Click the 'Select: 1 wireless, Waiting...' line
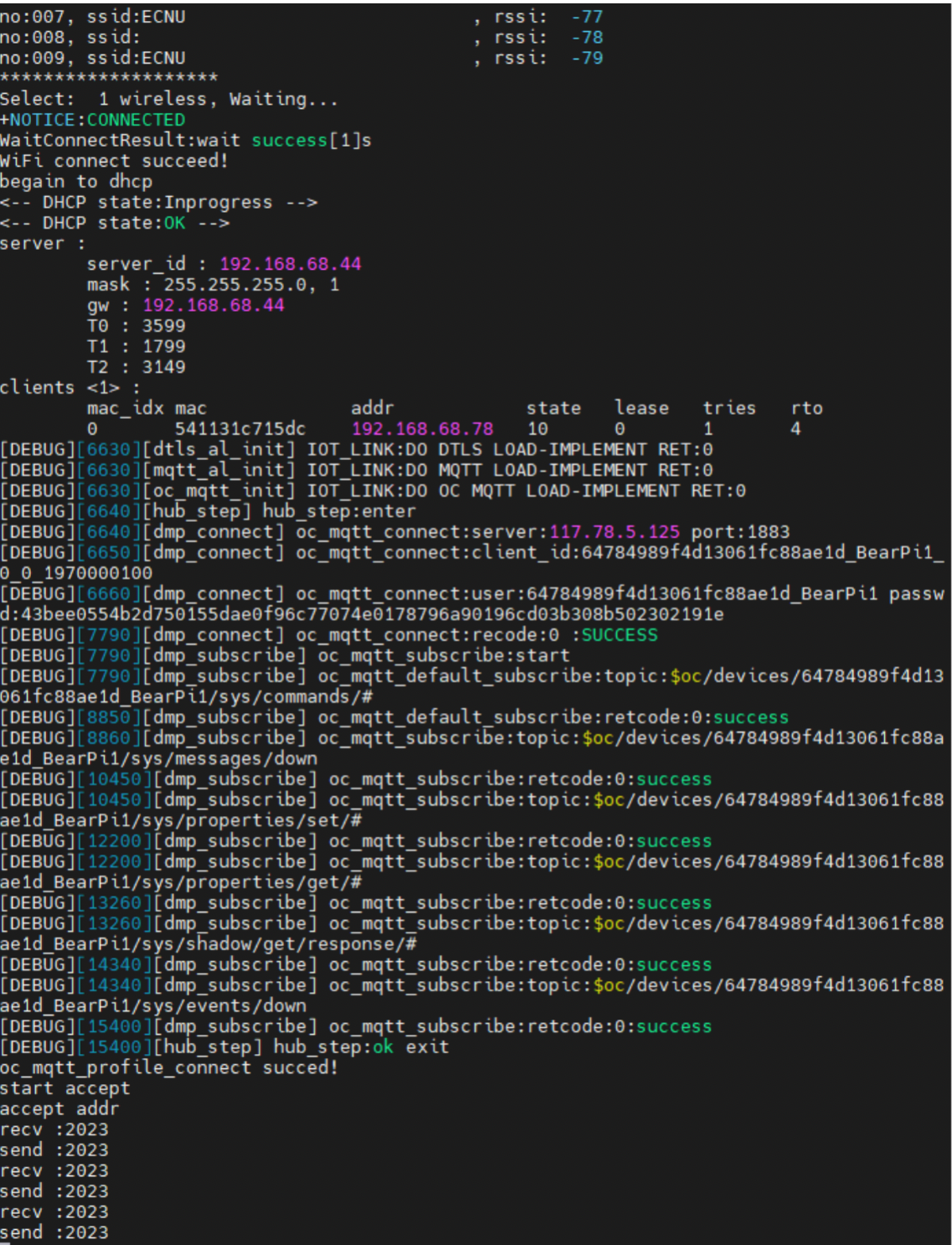The height and width of the screenshot is (1245, 952). pyautogui.click(x=169, y=99)
